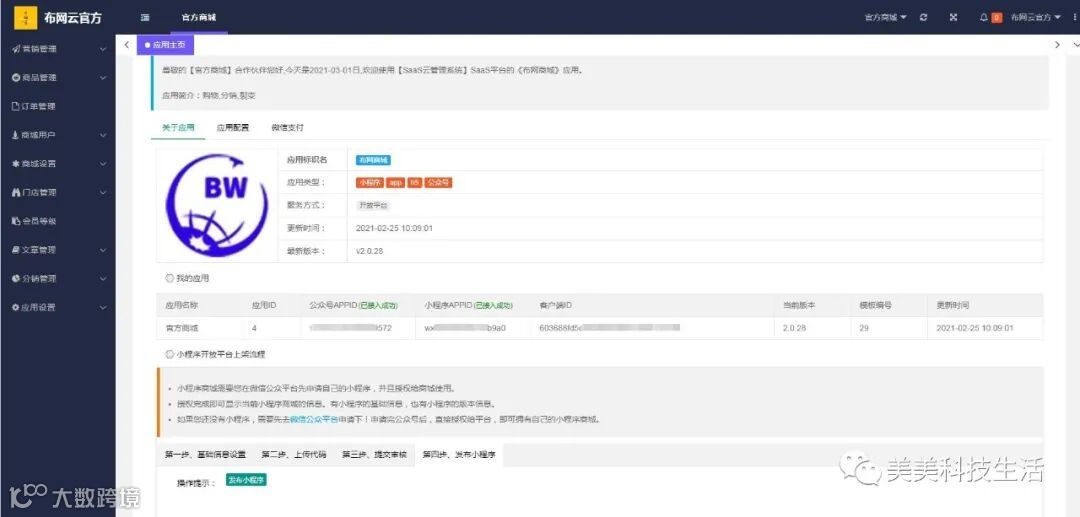Image resolution: width=1080 pixels, height=517 pixels.
Task: Switch to the 微信支付 tab
Action: pos(287,128)
